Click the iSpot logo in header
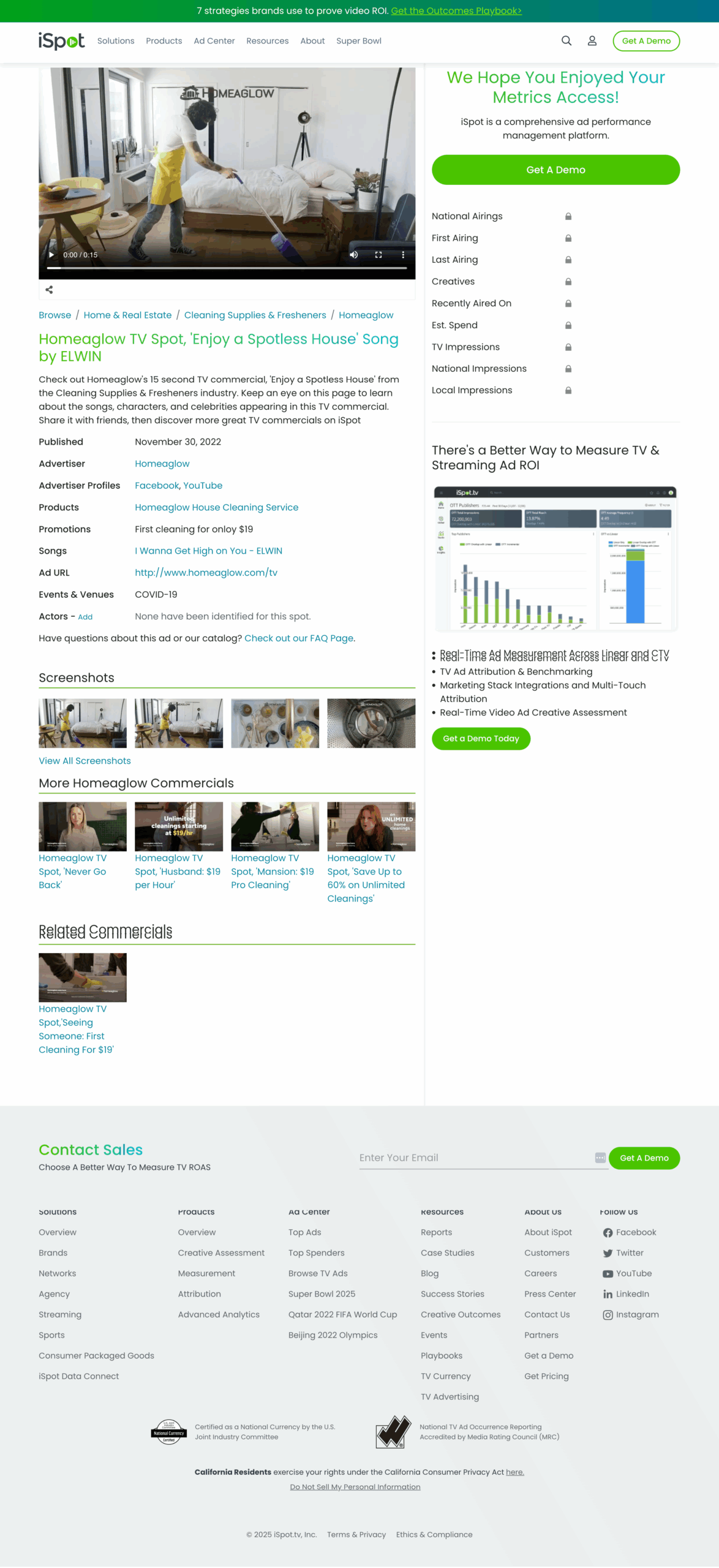719x1568 pixels. pyautogui.click(x=61, y=41)
